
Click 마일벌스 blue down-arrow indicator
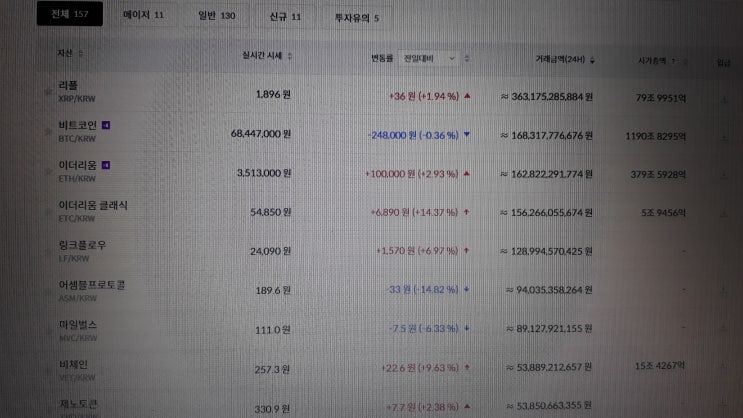coord(467,328)
